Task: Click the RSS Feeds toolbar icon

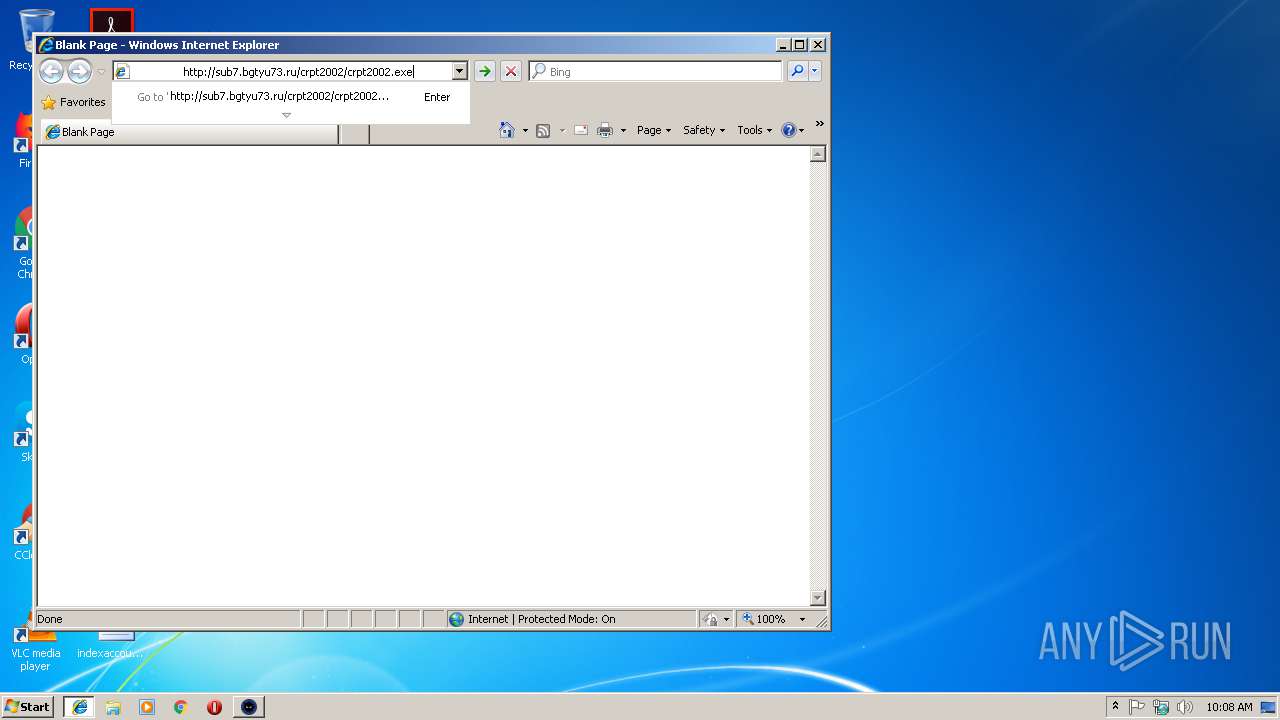Action: coord(543,130)
